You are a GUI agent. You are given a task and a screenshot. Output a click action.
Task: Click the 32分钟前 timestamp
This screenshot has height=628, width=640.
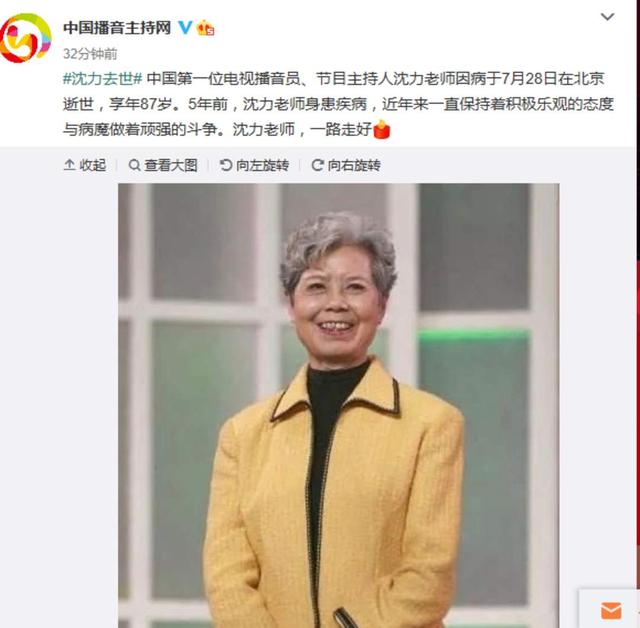pos(90,54)
